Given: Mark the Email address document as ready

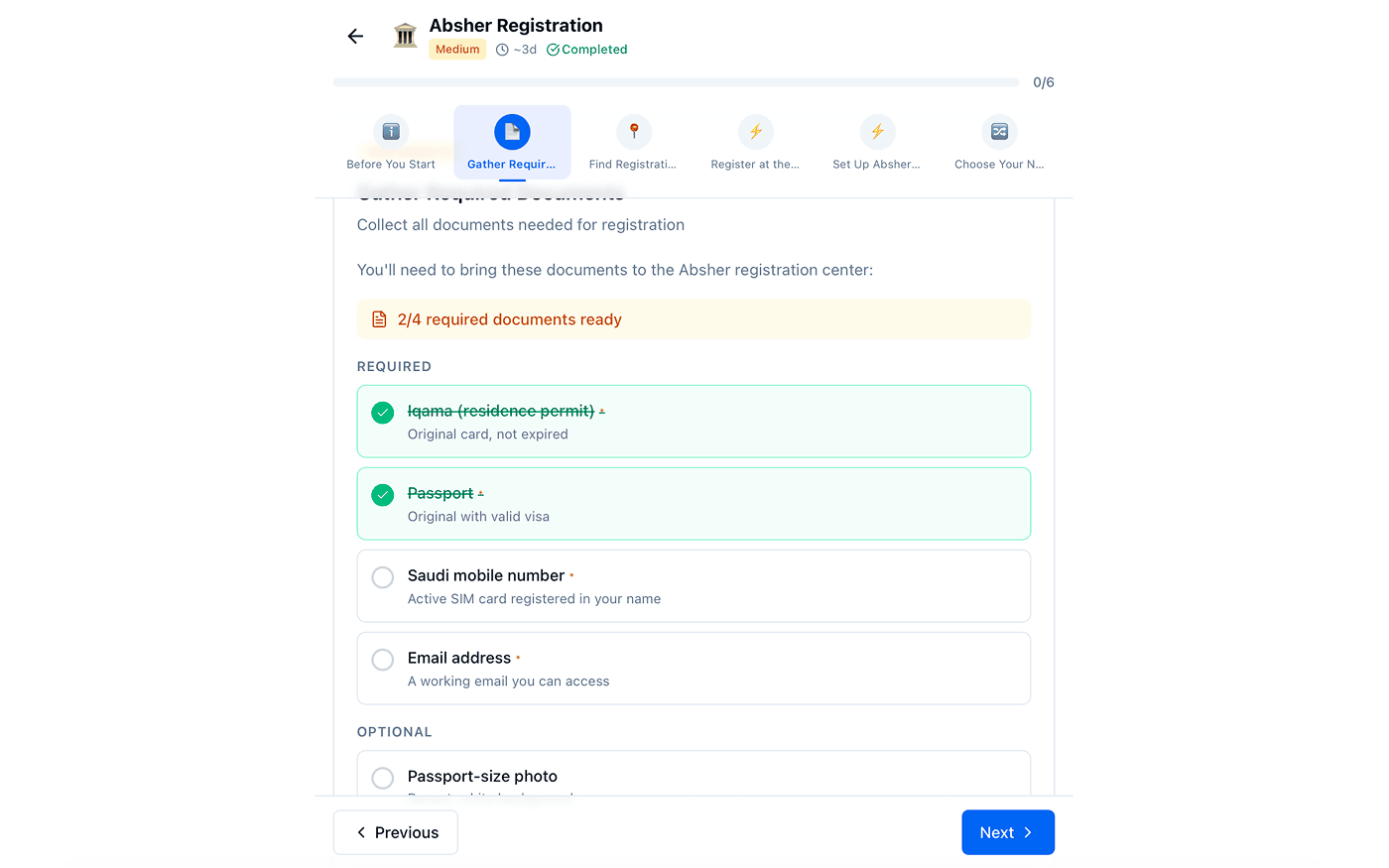Looking at the screenshot, I should click(382, 659).
